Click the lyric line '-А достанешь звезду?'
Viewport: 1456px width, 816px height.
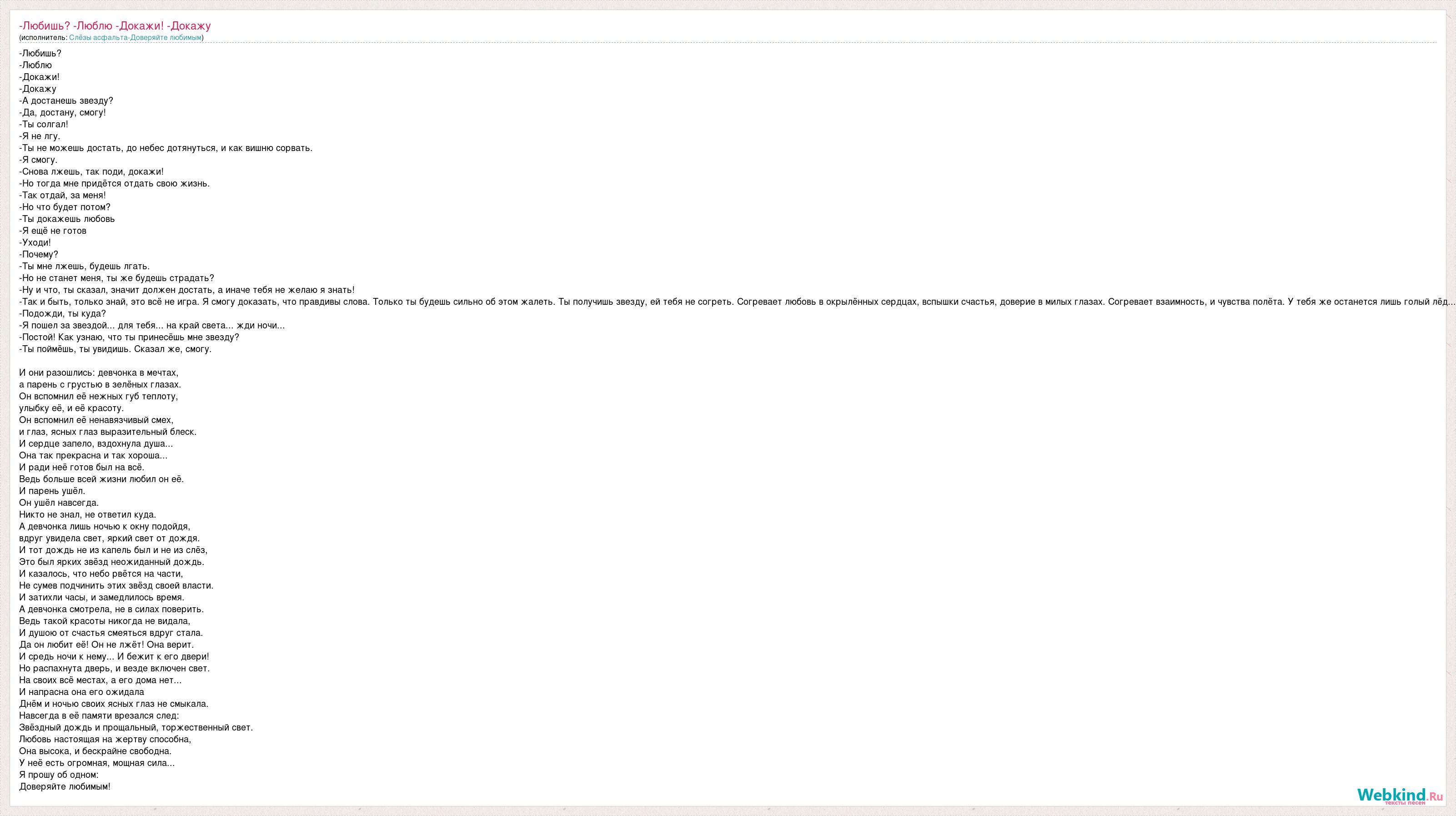(x=66, y=101)
